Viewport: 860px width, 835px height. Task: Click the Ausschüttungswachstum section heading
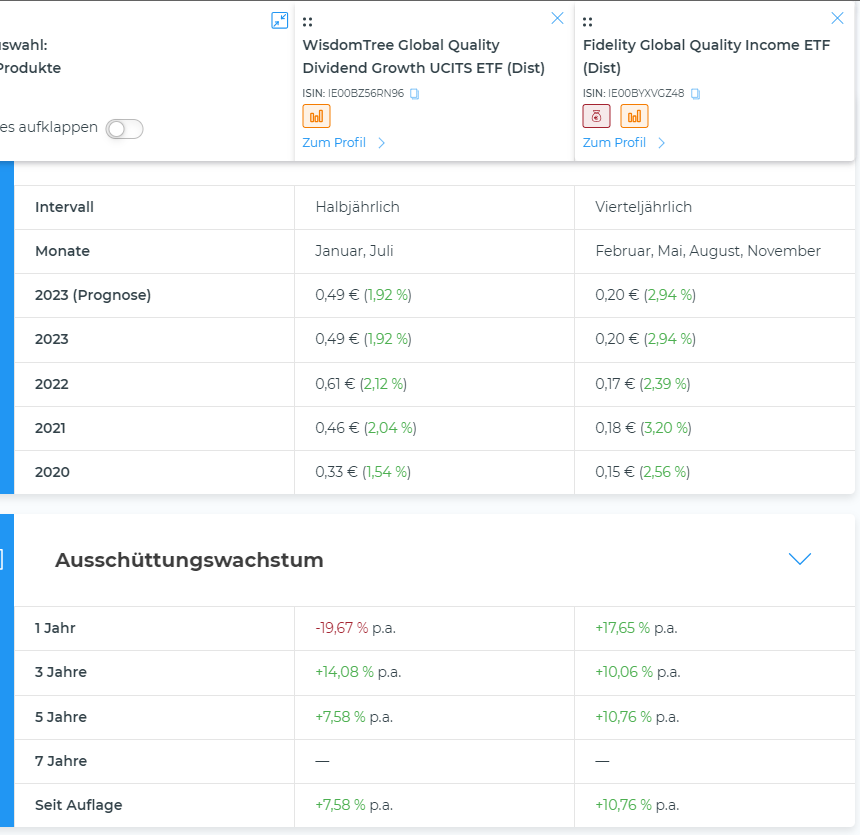[x=189, y=560]
